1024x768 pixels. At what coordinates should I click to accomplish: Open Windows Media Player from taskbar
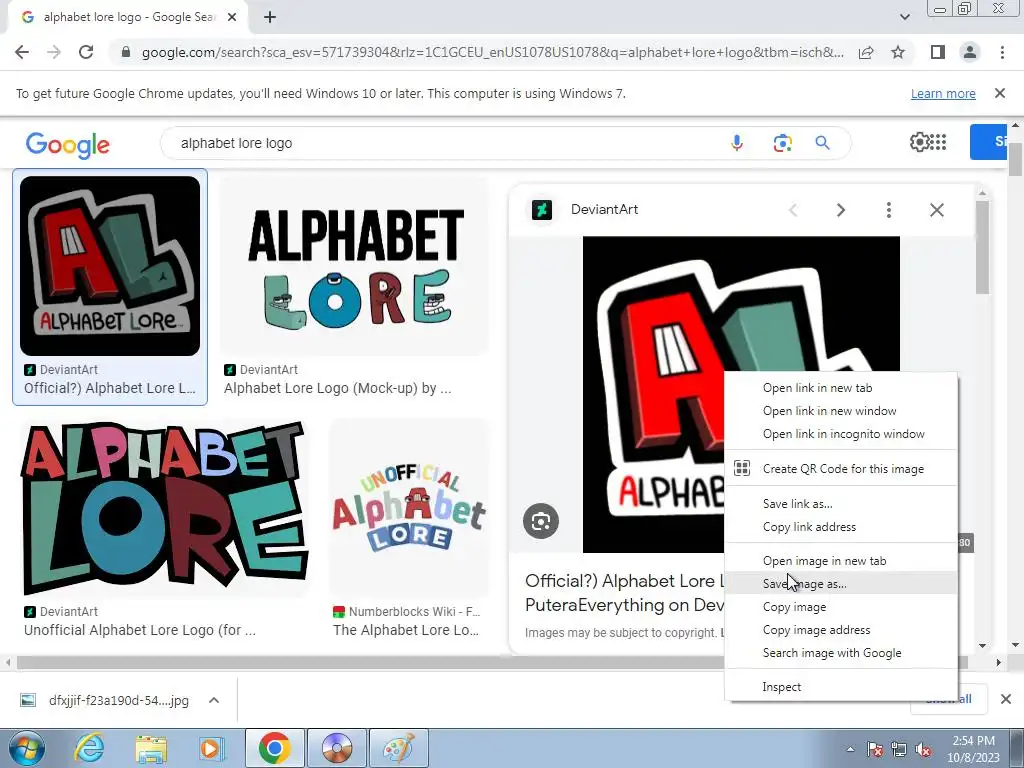212,748
